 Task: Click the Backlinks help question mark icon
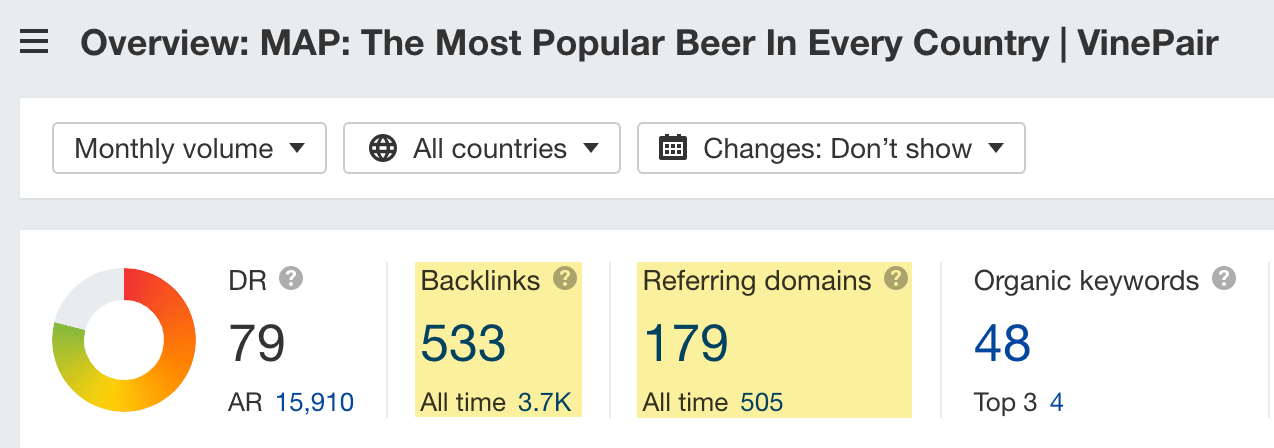point(566,279)
